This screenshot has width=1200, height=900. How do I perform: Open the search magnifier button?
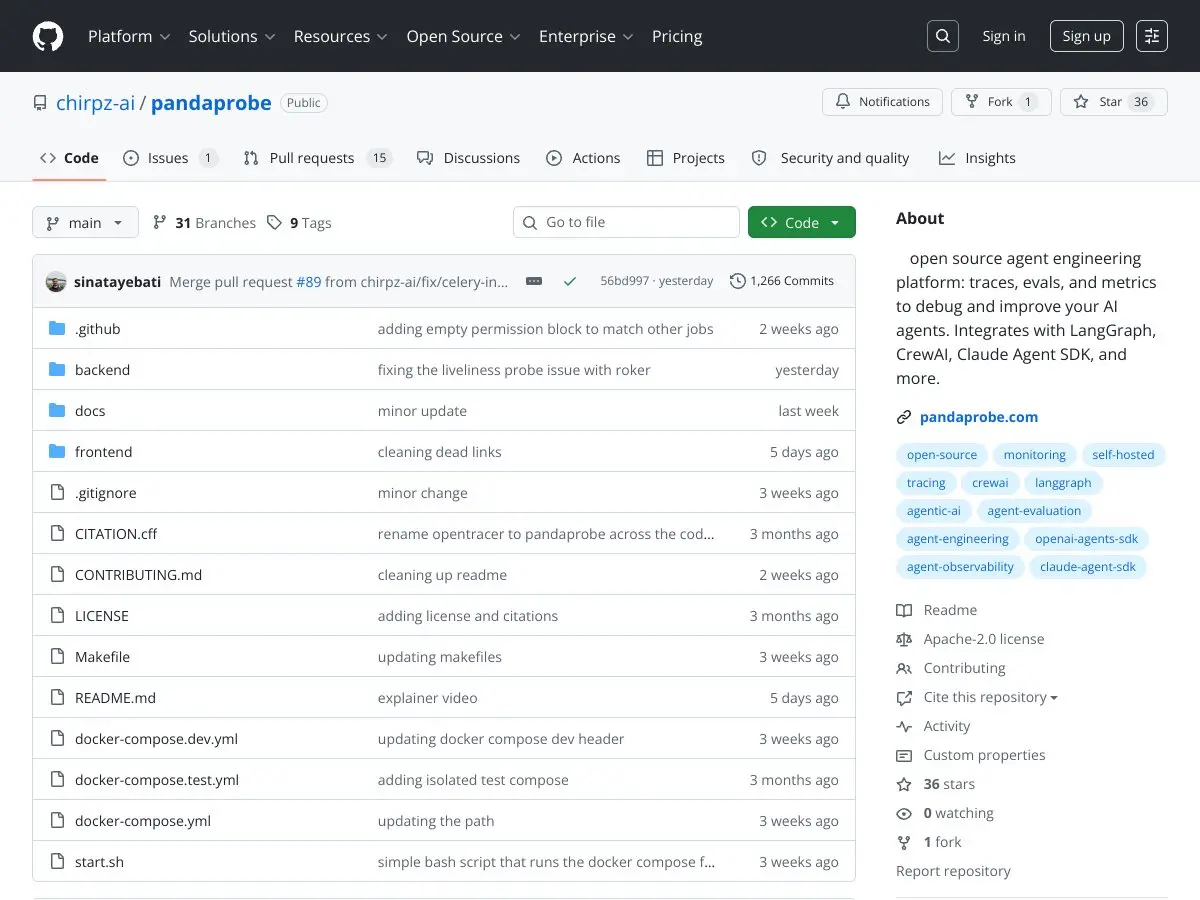click(942, 36)
